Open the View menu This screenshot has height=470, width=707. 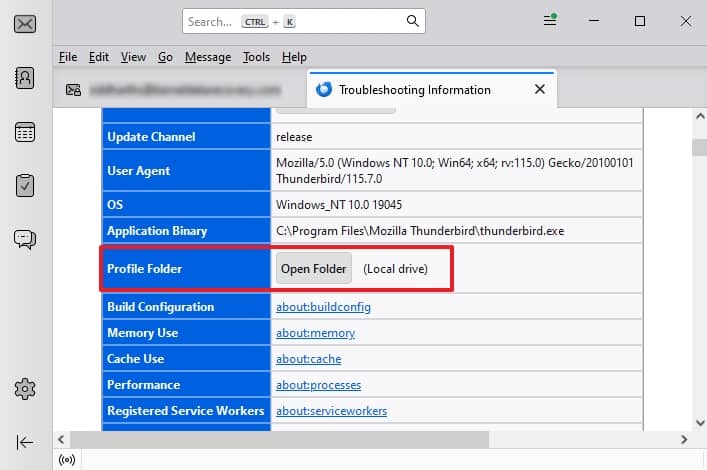click(x=133, y=57)
